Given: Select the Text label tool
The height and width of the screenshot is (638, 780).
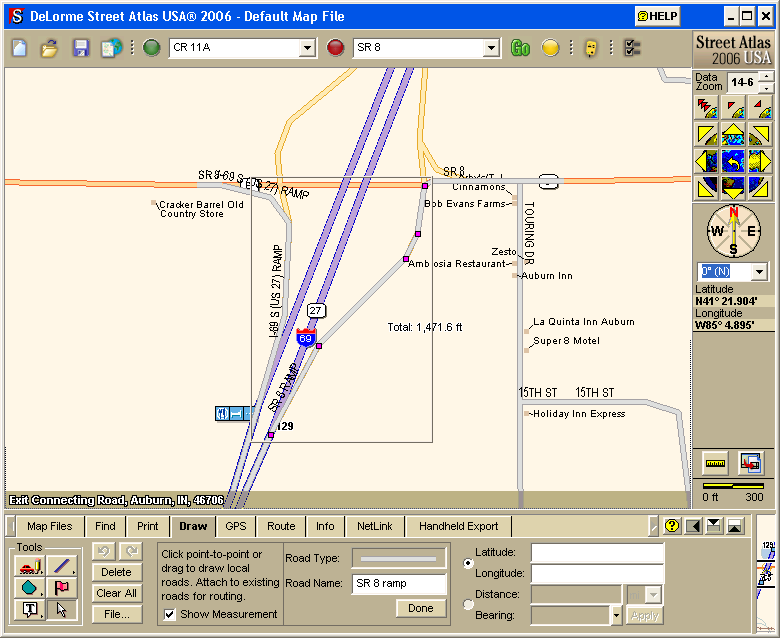Looking at the screenshot, I should tap(30, 610).
